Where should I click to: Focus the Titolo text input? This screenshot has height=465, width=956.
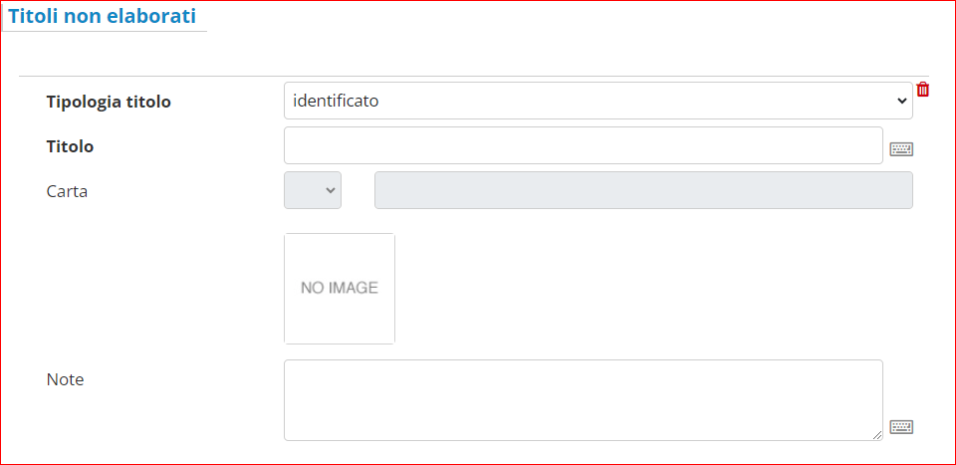pyautogui.click(x=583, y=146)
